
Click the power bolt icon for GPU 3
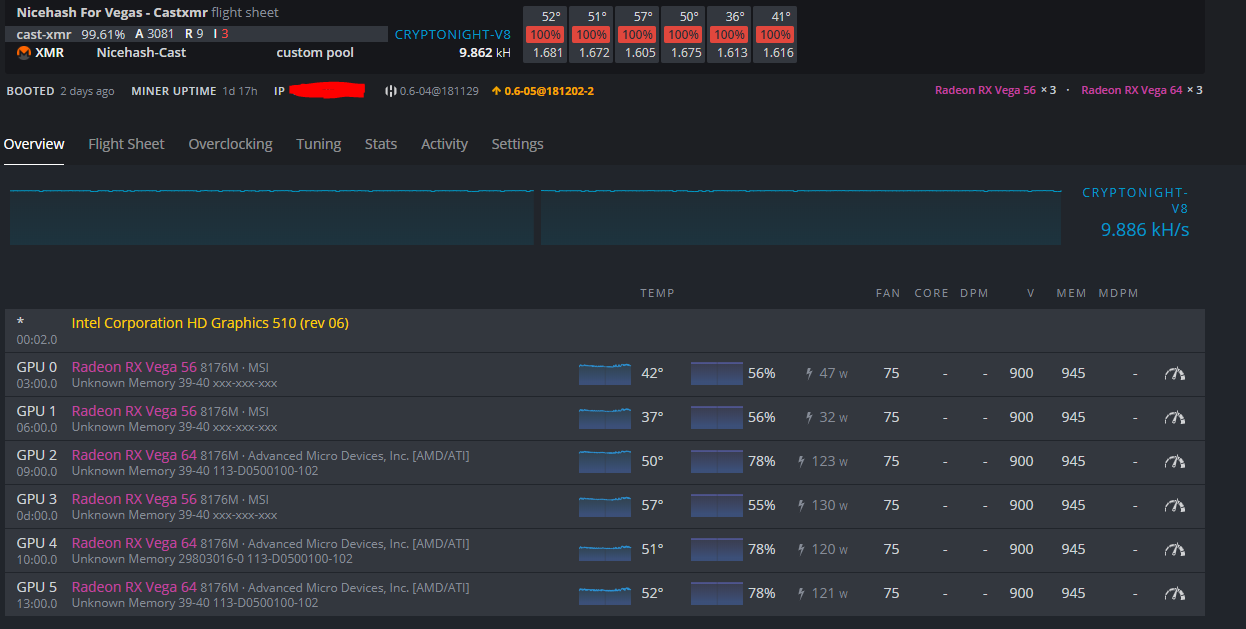coord(801,505)
